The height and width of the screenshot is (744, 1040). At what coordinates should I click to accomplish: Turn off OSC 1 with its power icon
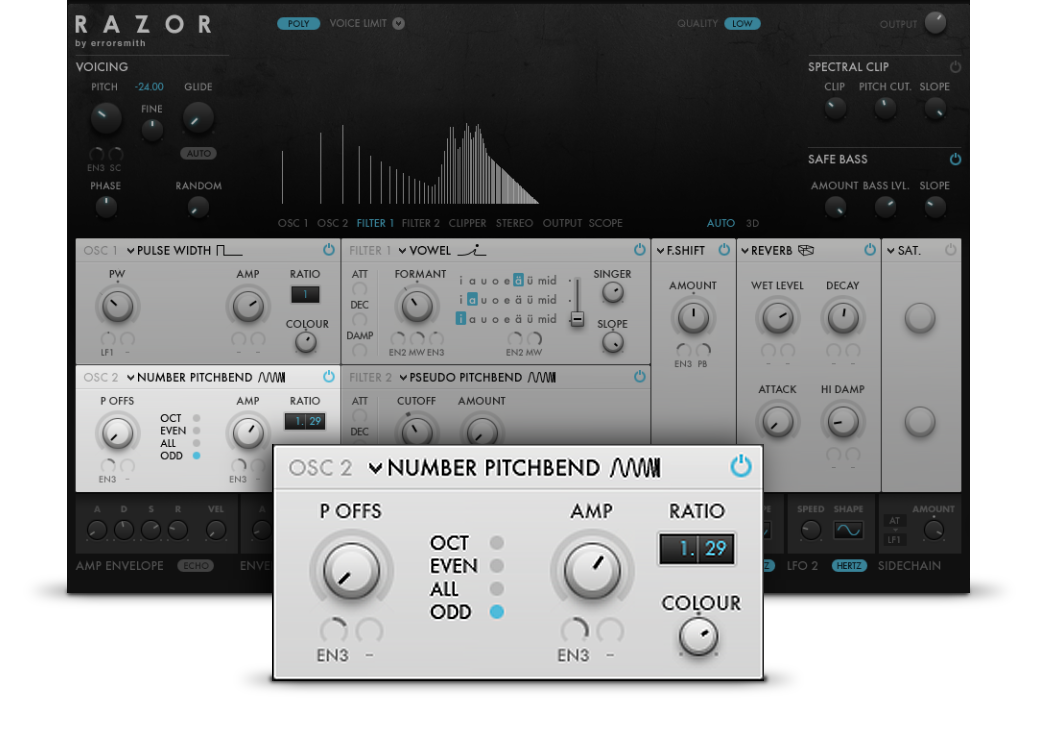click(x=328, y=250)
